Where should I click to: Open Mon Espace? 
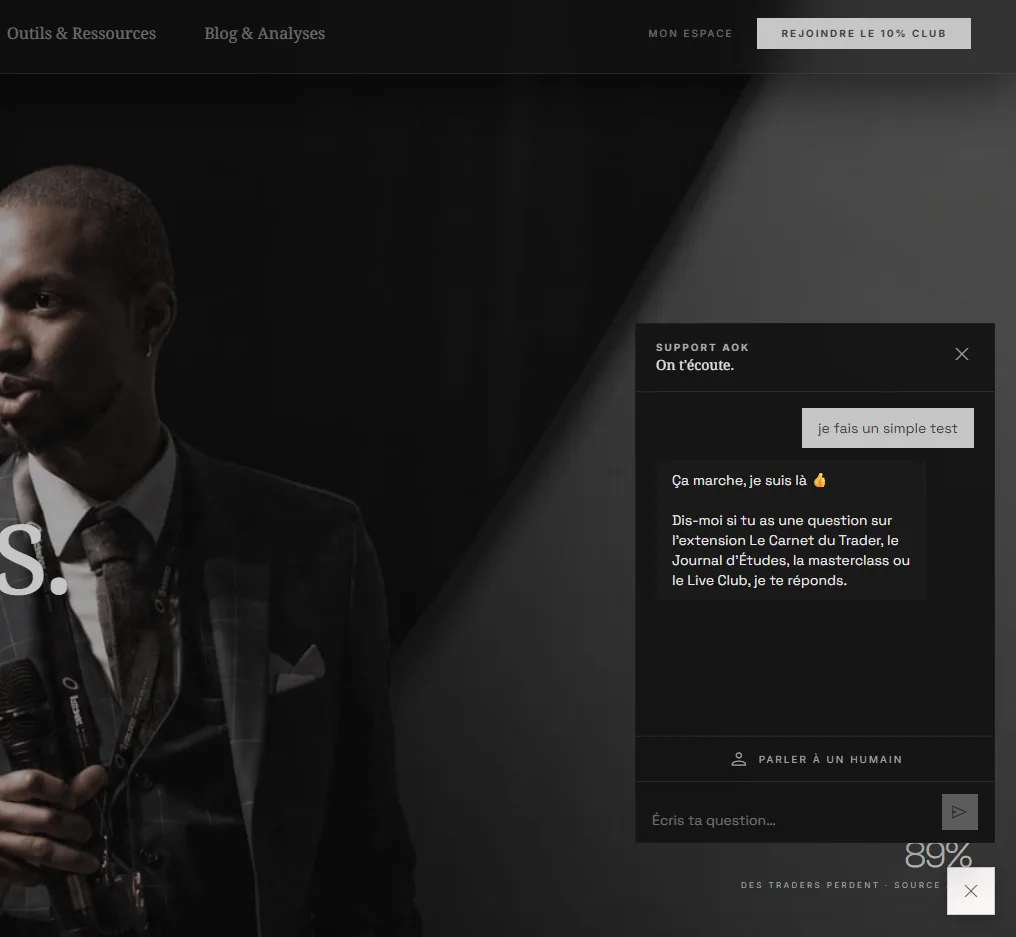pyautogui.click(x=690, y=34)
